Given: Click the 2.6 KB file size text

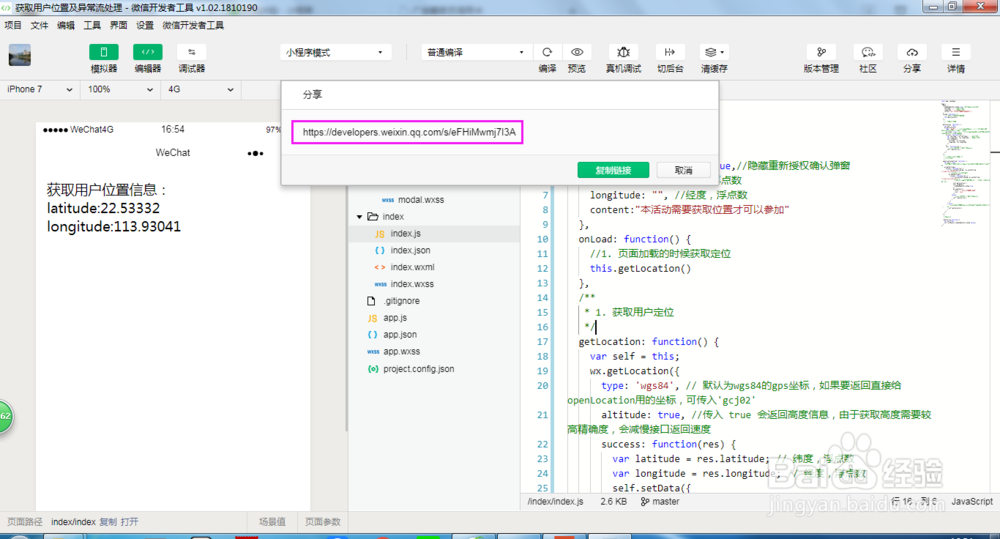Looking at the screenshot, I should click(x=613, y=502).
